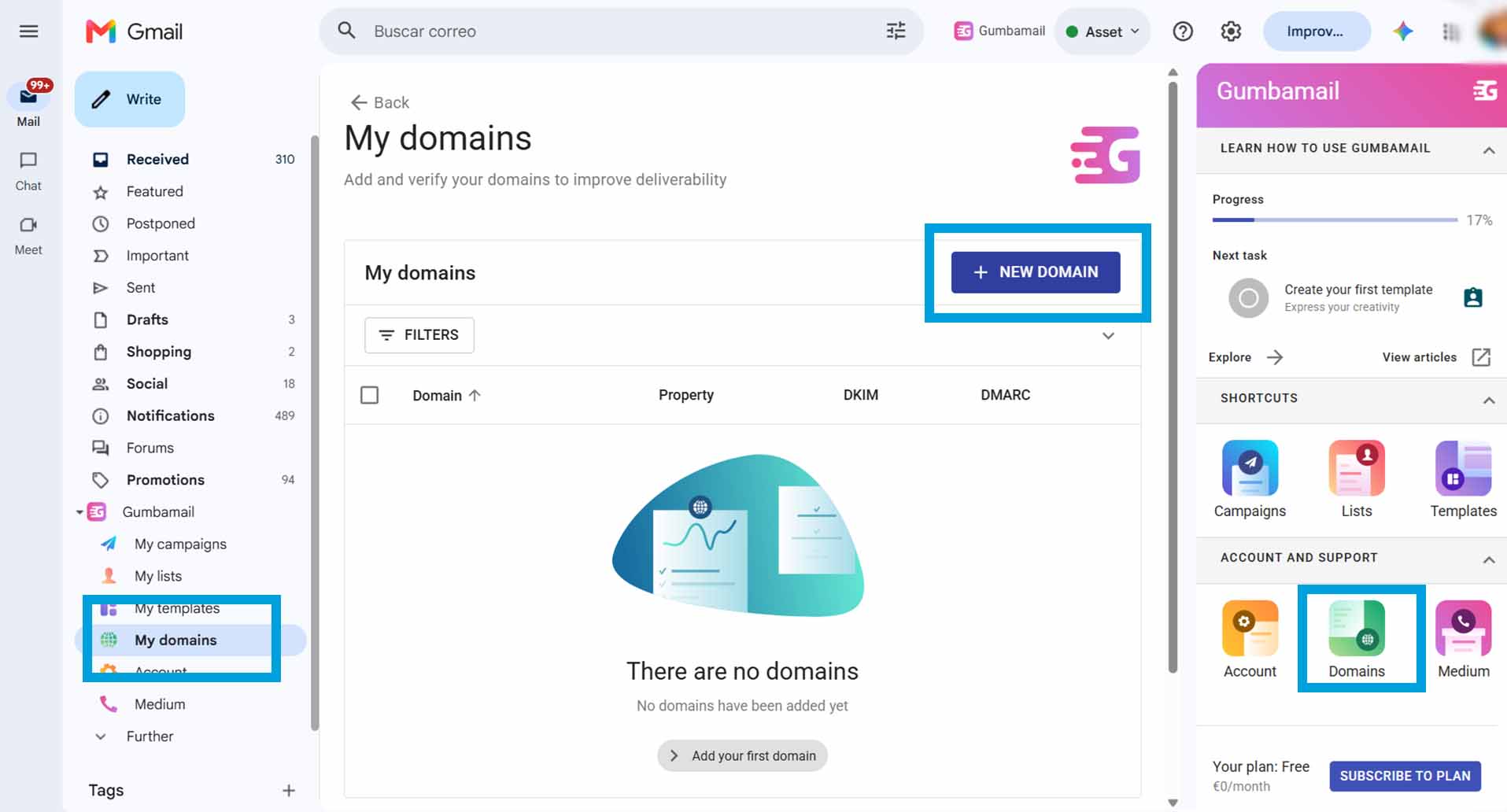
Task: Expand the Further labels list
Action: pyautogui.click(x=101, y=736)
